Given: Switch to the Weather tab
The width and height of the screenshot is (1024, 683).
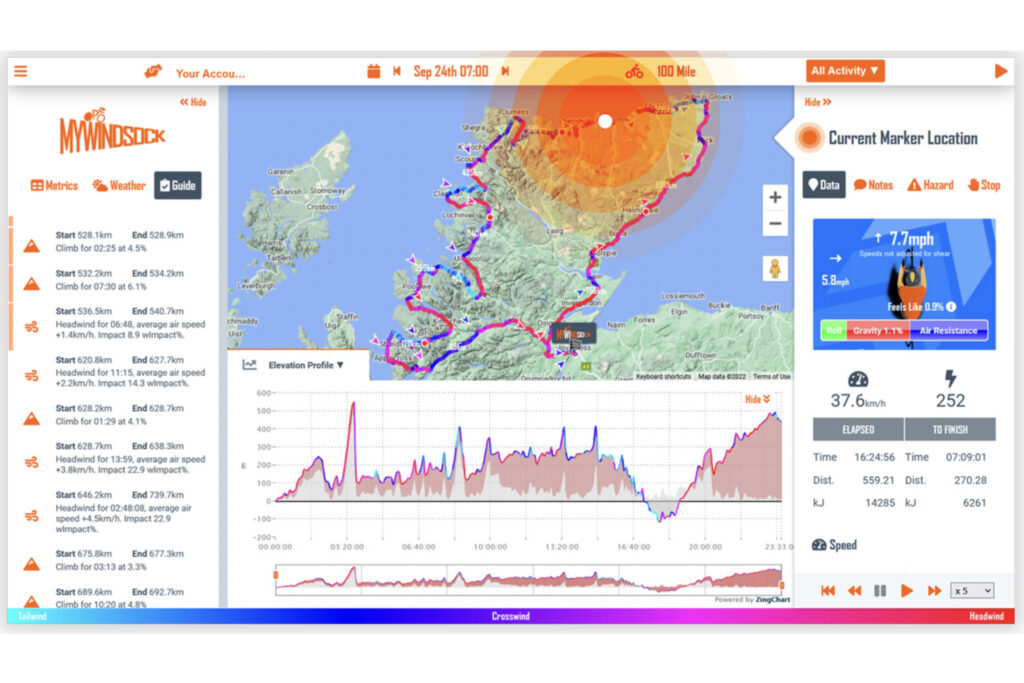Looking at the screenshot, I should (119, 185).
